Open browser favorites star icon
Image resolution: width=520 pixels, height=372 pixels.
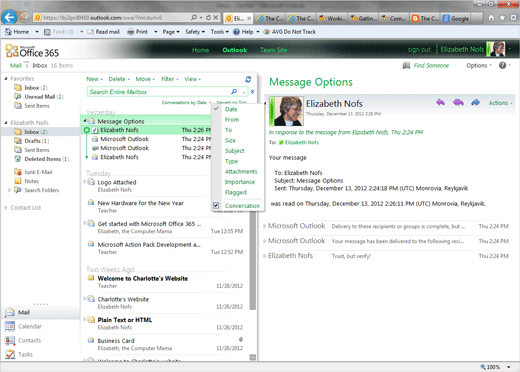pyautogui.click(x=502, y=18)
